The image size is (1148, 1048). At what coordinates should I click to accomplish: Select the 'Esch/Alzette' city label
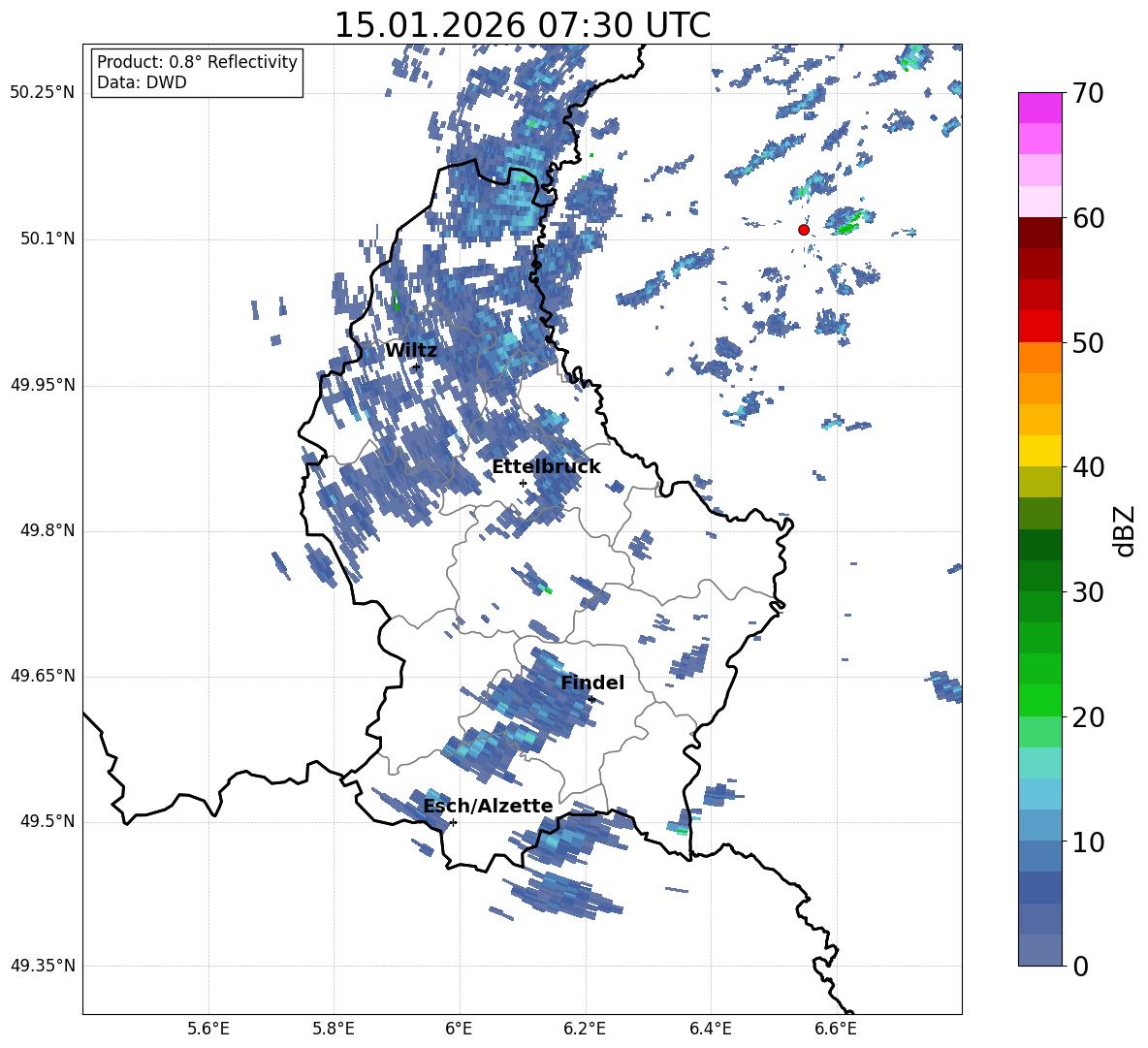point(488,806)
